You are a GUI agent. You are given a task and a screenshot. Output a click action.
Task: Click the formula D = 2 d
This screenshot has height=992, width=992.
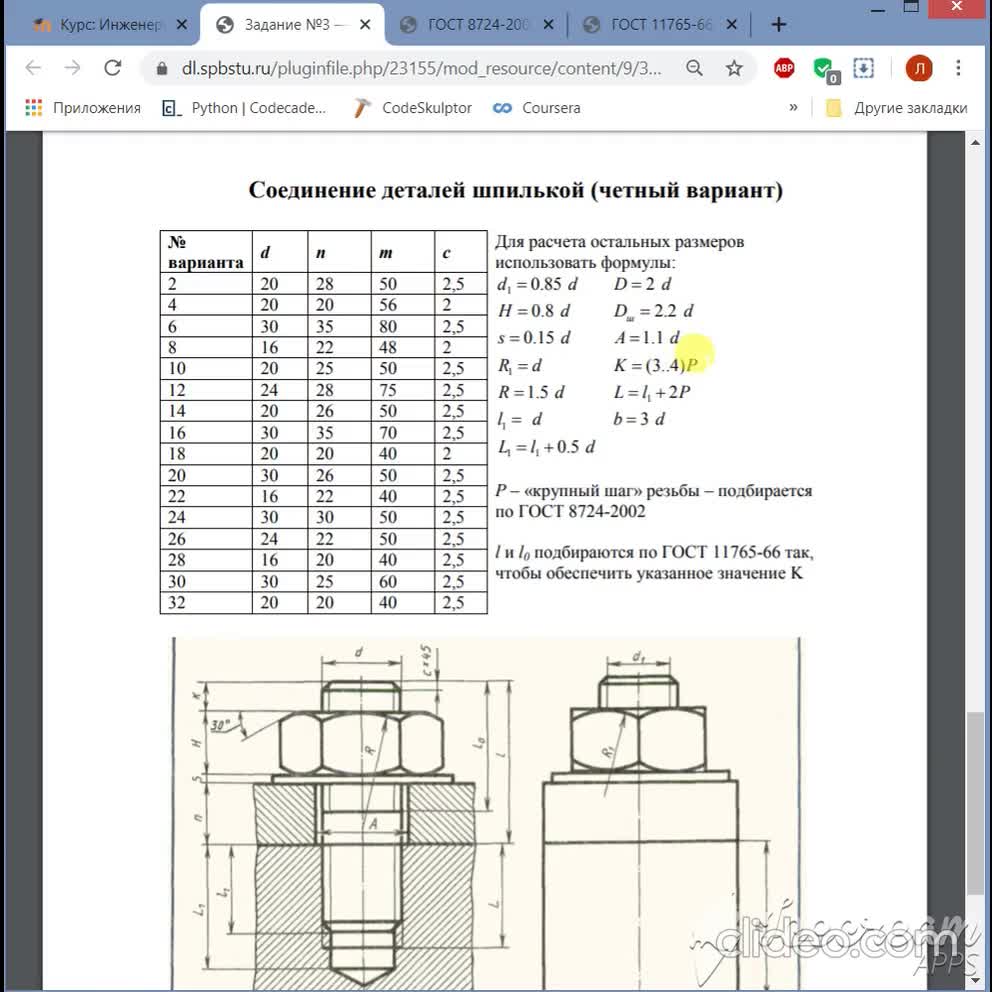[642, 284]
